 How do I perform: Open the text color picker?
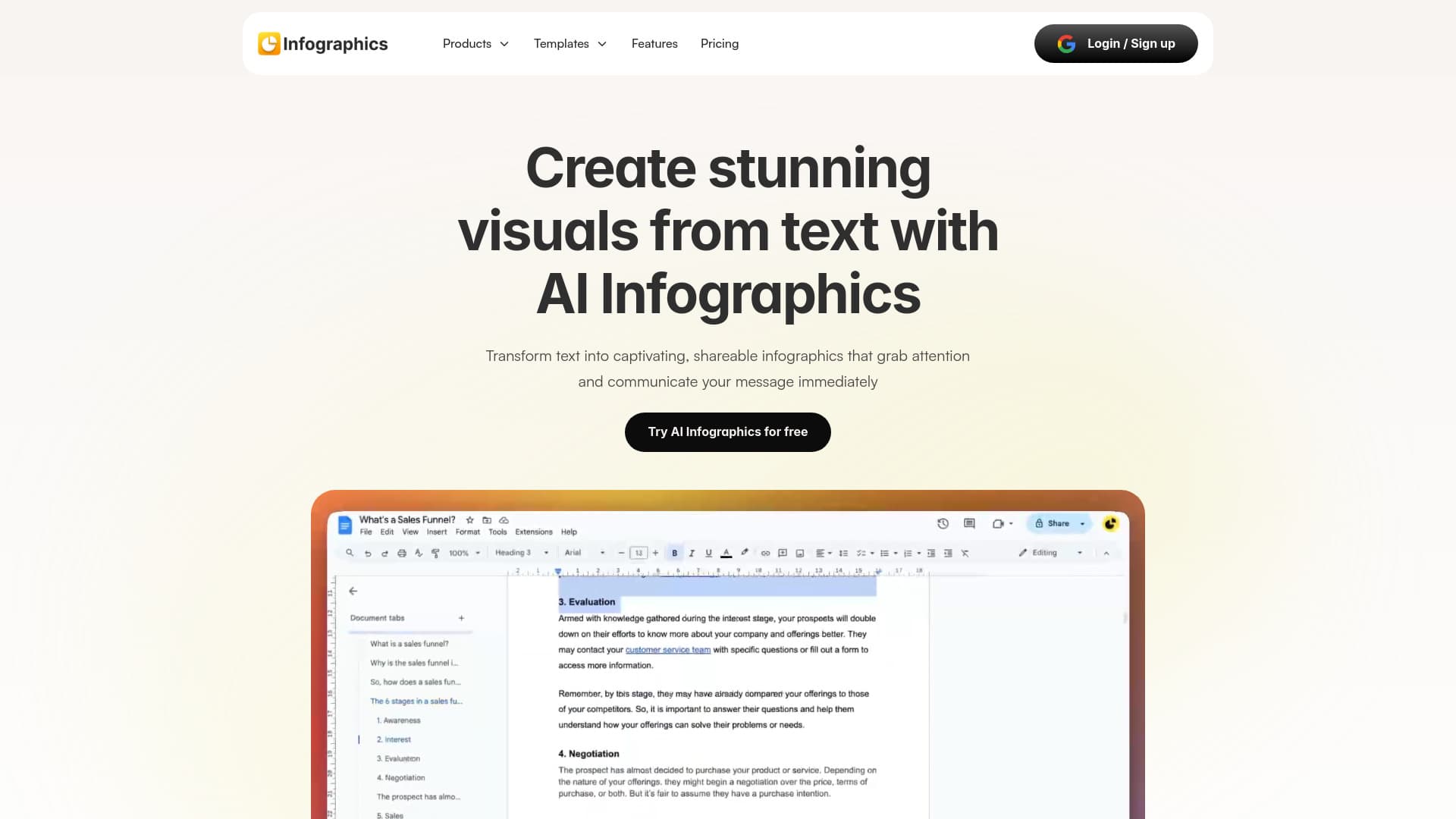pyautogui.click(x=726, y=552)
